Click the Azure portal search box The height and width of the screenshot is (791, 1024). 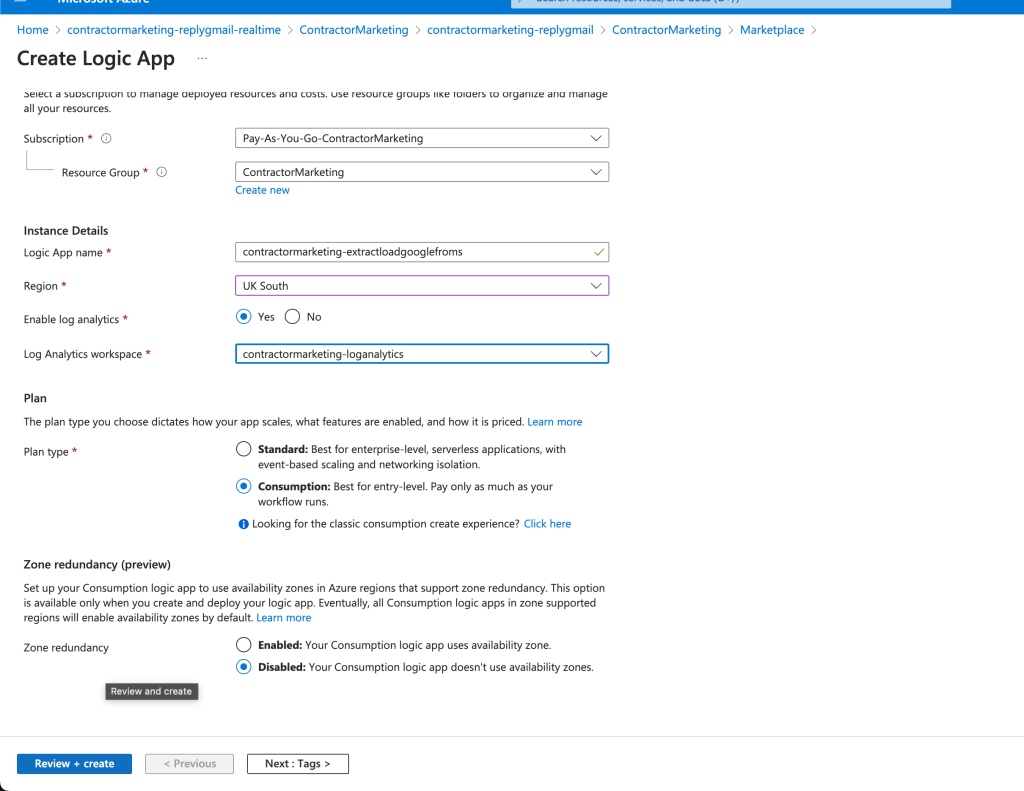click(x=731, y=3)
